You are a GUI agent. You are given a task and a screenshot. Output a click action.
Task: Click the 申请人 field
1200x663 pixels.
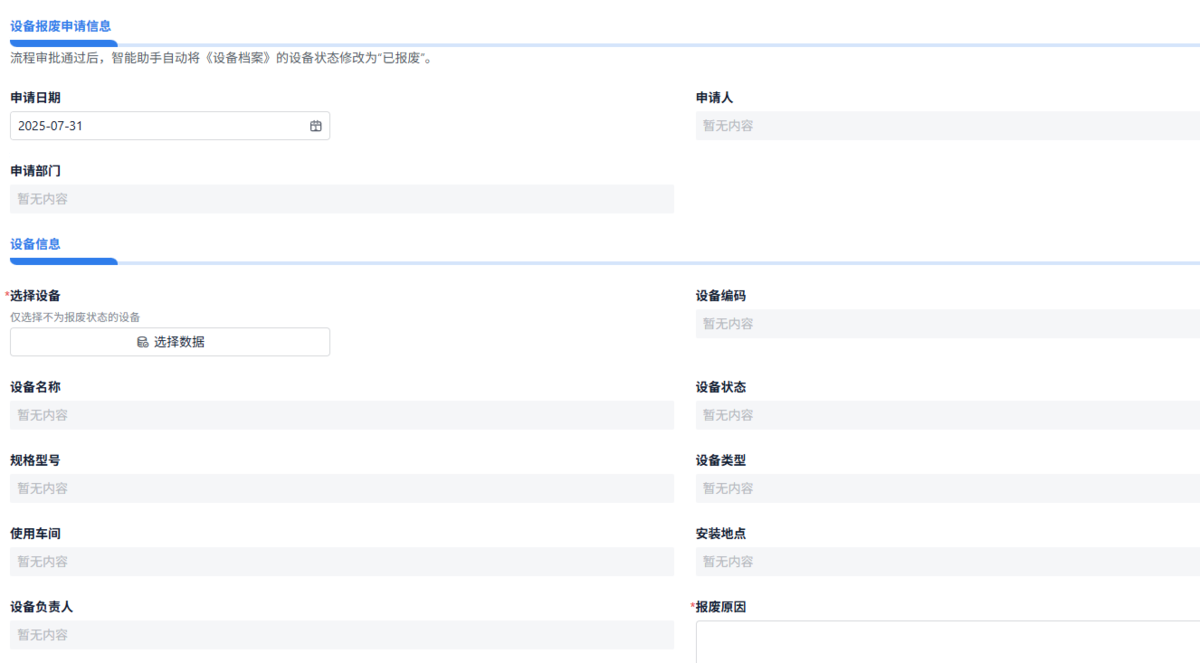point(940,125)
